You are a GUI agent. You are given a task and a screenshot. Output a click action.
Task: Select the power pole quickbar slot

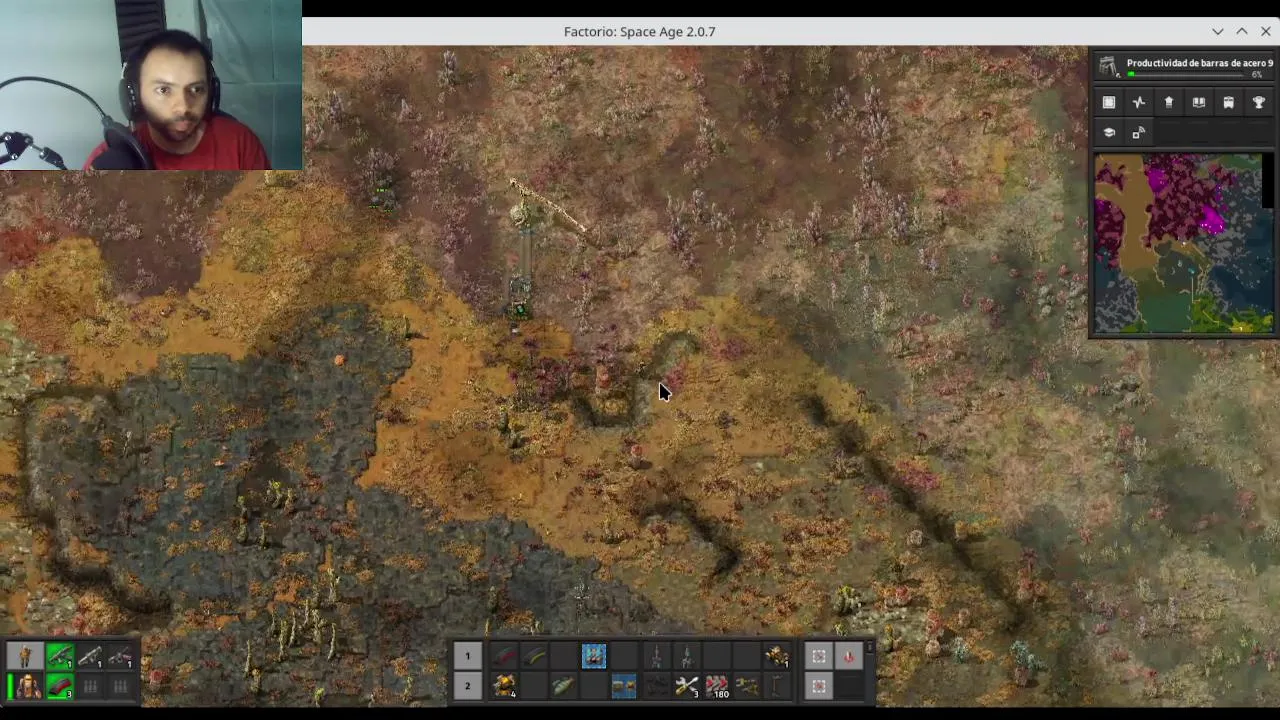click(777, 686)
